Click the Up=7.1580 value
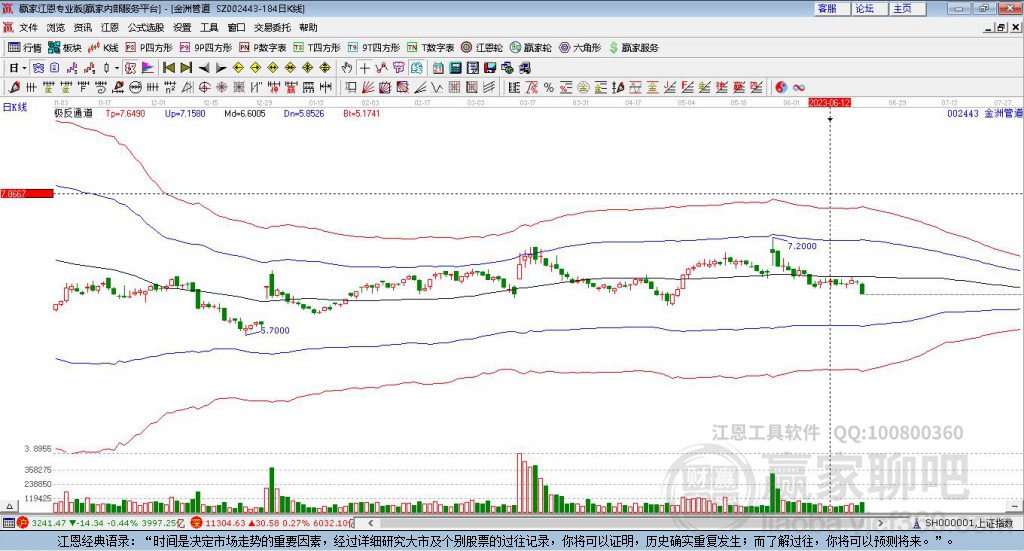The width and height of the screenshot is (1024, 551). pyautogui.click(x=185, y=113)
